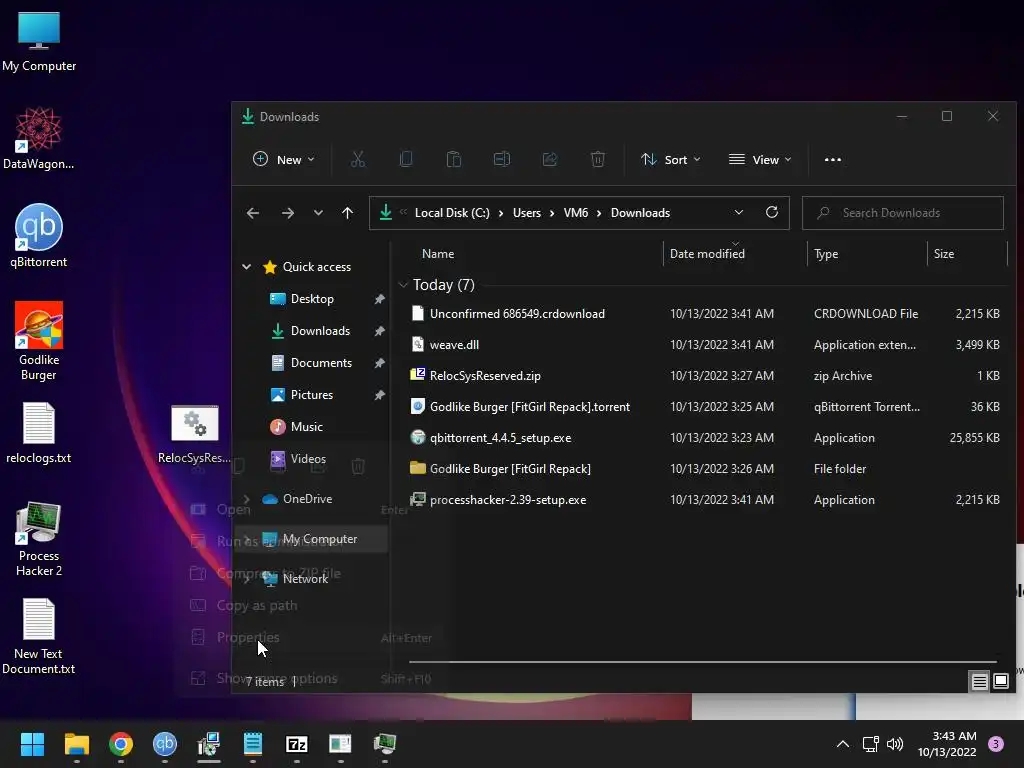Image resolution: width=1024 pixels, height=768 pixels.
Task: Sort by Type column header
Action: coord(826,253)
